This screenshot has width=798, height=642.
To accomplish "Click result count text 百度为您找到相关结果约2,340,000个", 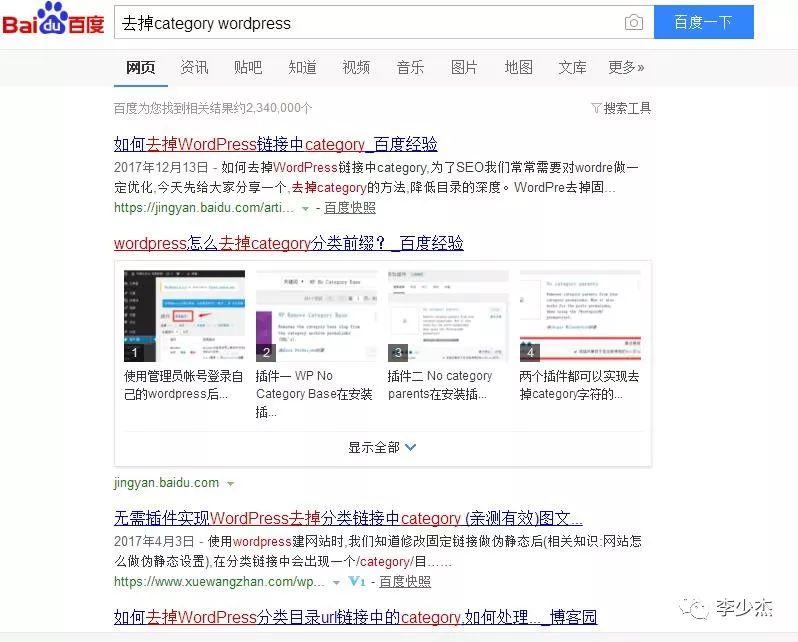I will click(213, 108).
